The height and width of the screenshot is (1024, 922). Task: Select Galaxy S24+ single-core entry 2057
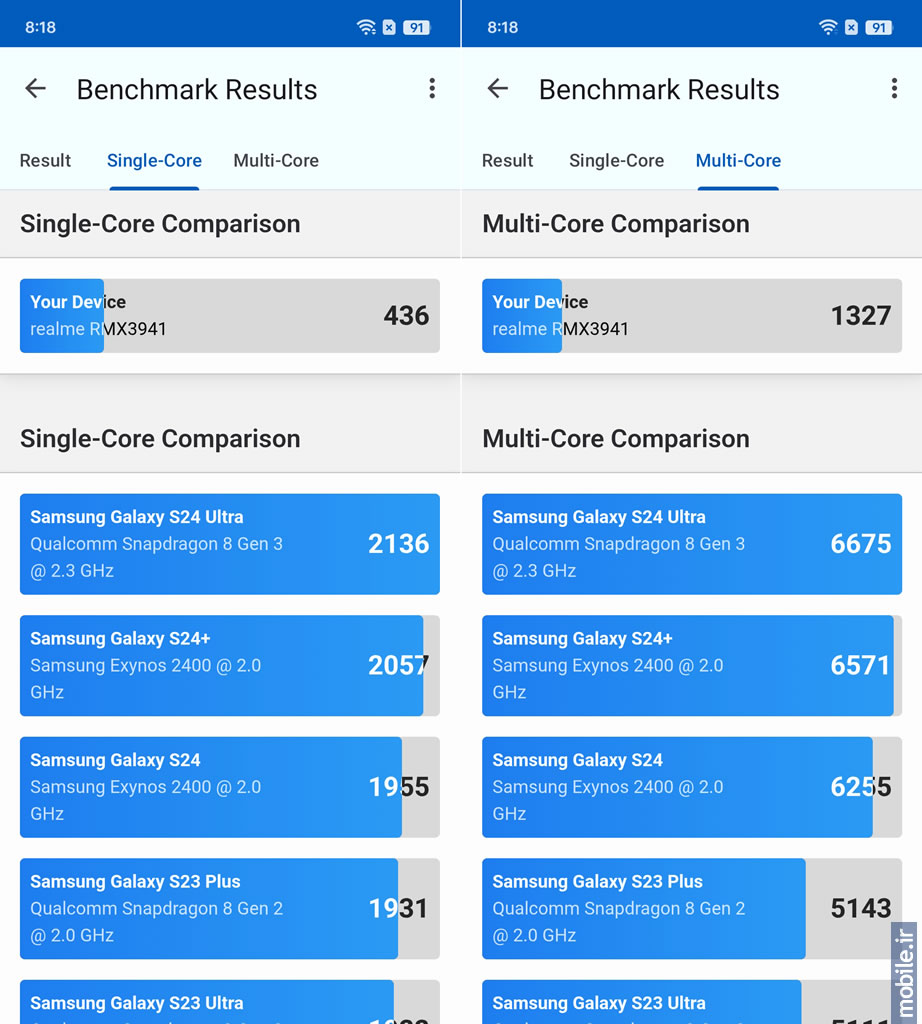pyautogui.click(x=230, y=665)
